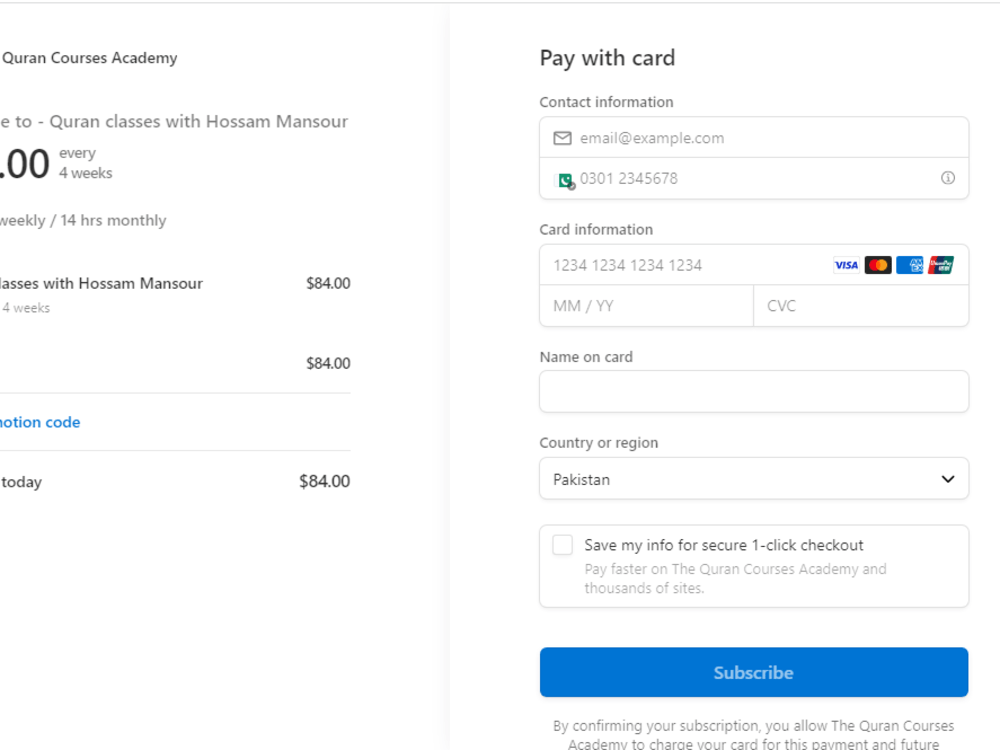
Task: Click the phone number input field
Action: (x=754, y=178)
